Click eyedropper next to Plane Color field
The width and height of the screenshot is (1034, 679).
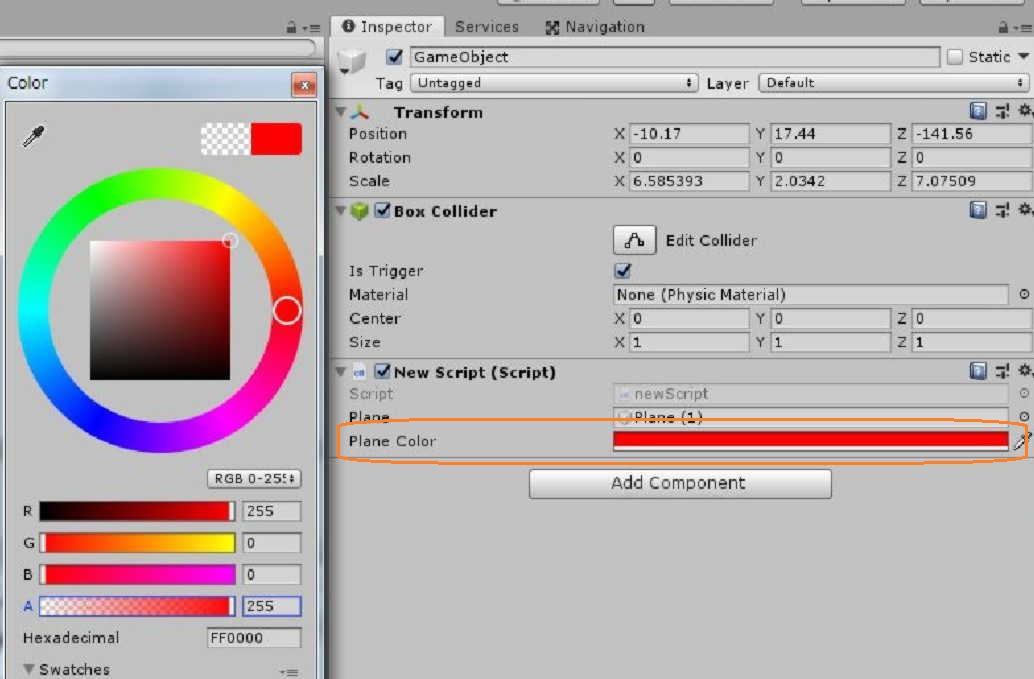(x=1021, y=441)
